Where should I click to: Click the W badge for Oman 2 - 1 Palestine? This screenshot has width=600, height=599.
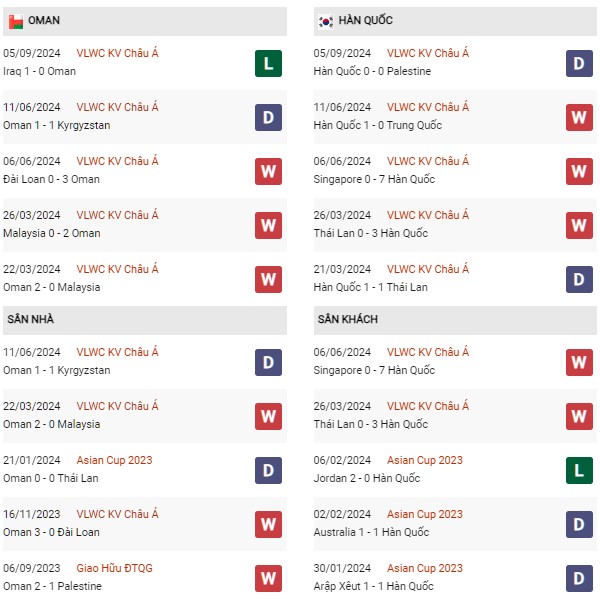tap(268, 578)
